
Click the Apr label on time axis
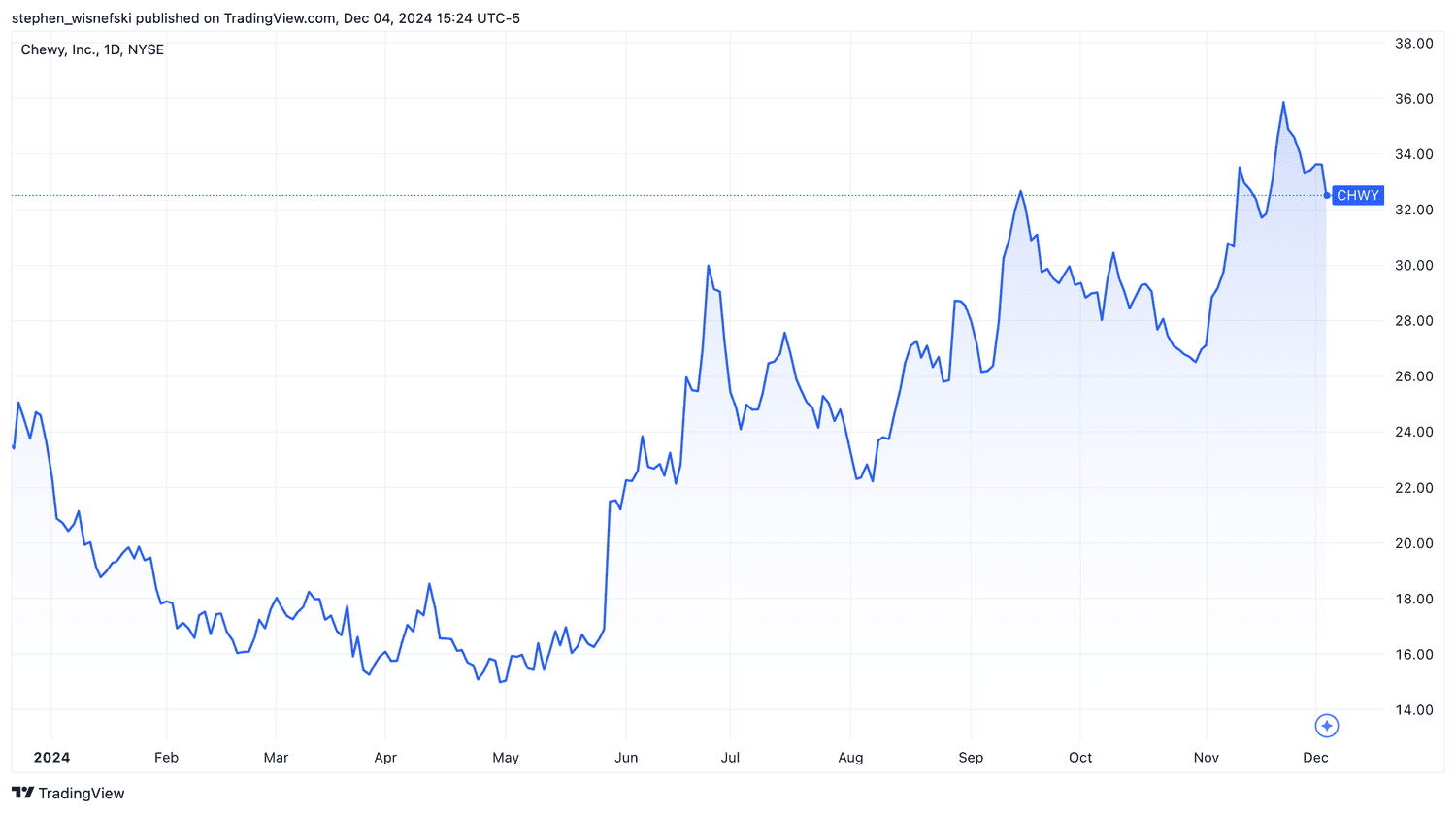coord(385,757)
